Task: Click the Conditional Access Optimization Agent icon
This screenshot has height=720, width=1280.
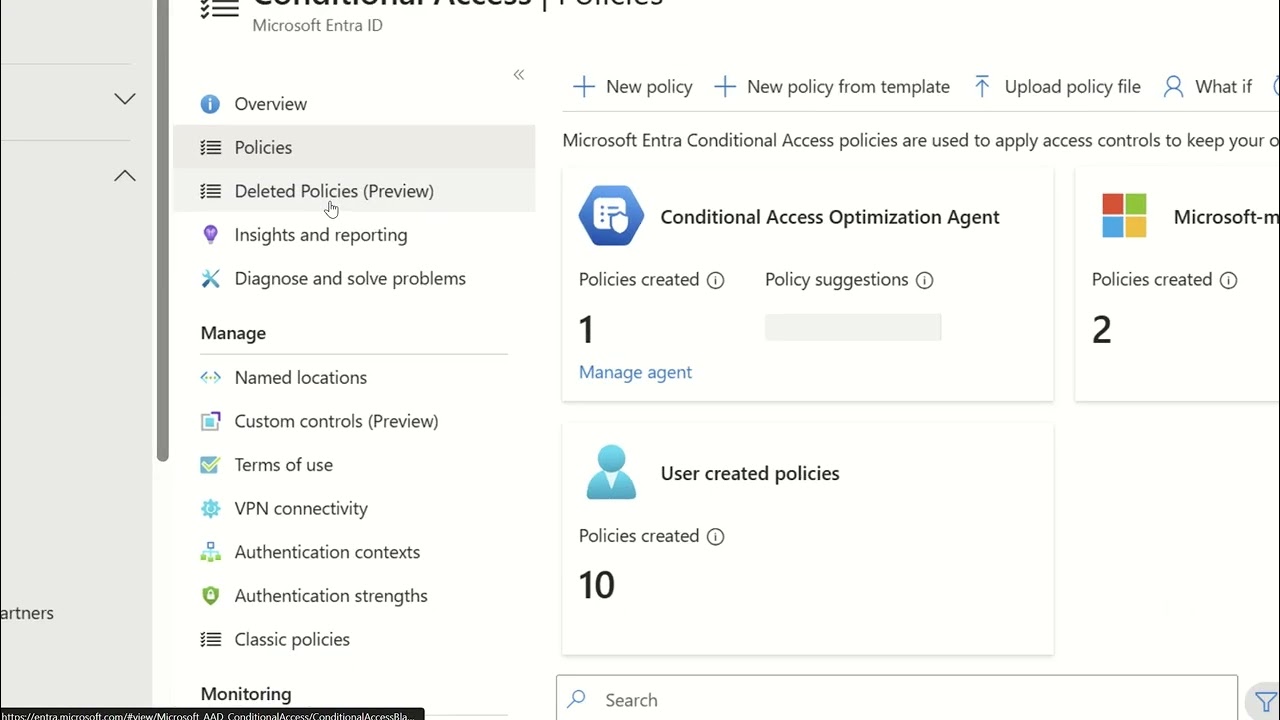Action: click(x=611, y=216)
